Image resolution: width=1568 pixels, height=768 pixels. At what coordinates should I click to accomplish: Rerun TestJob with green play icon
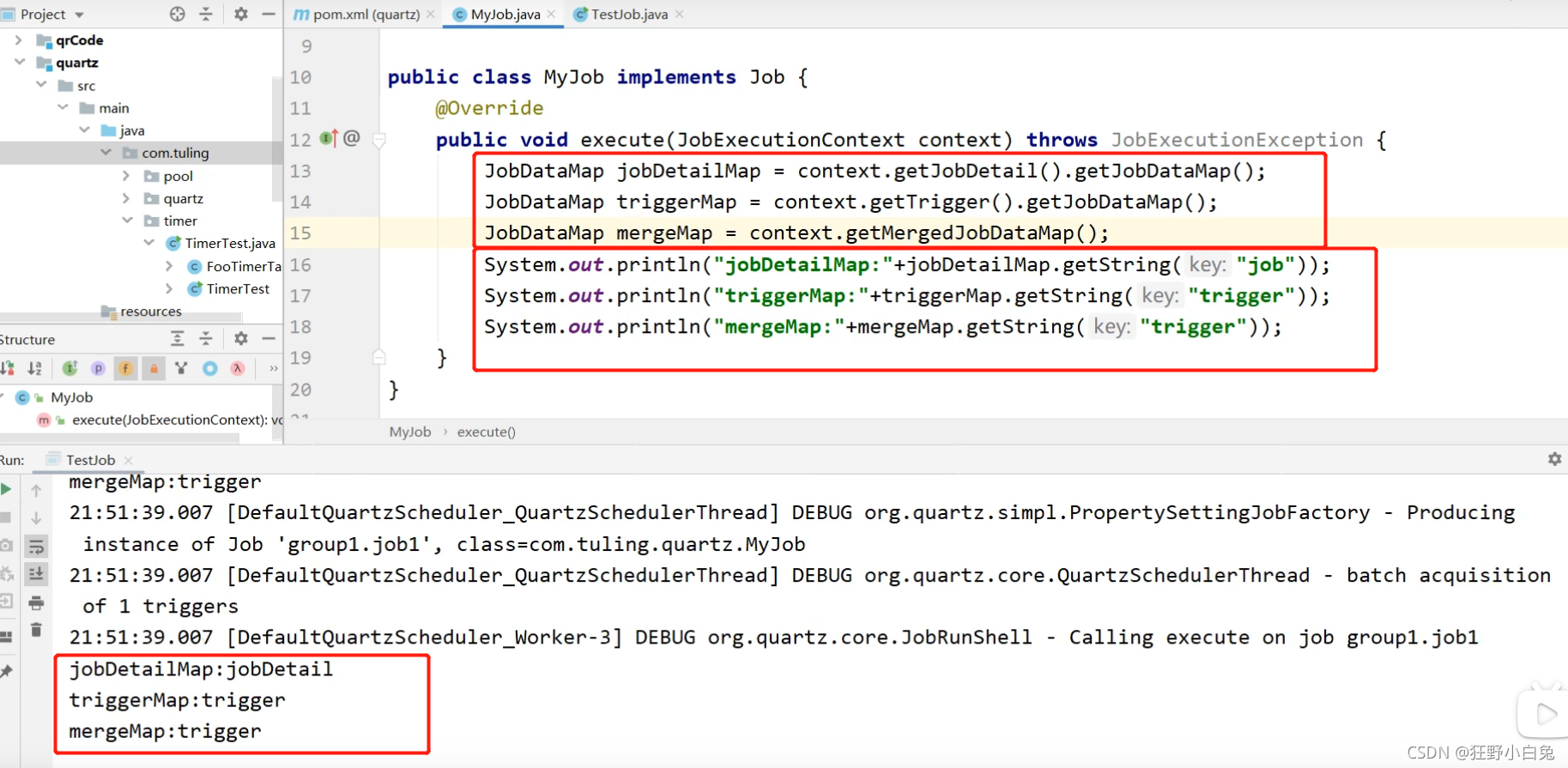click(x=6, y=490)
